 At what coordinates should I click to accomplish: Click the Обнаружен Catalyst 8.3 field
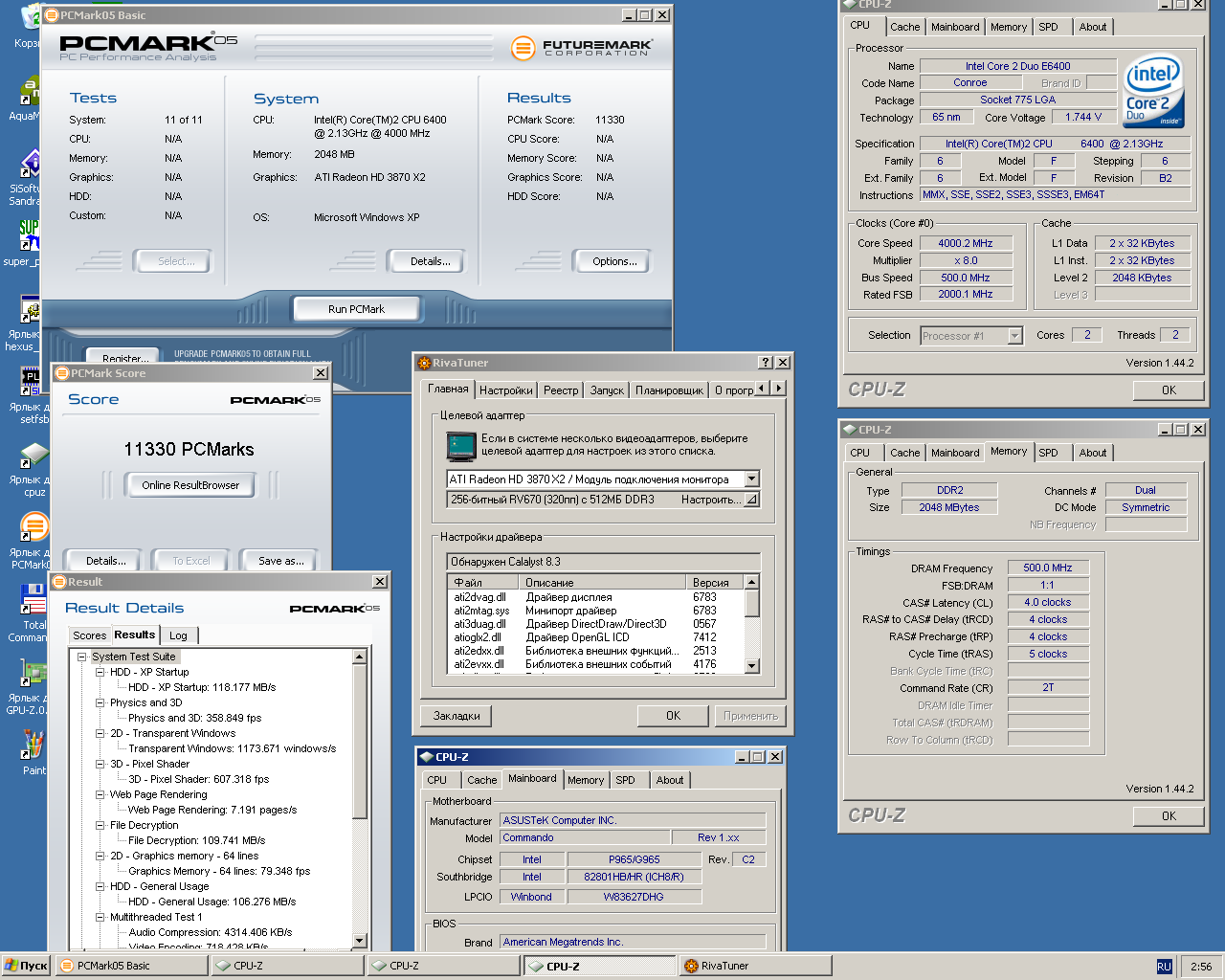click(x=603, y=562)
